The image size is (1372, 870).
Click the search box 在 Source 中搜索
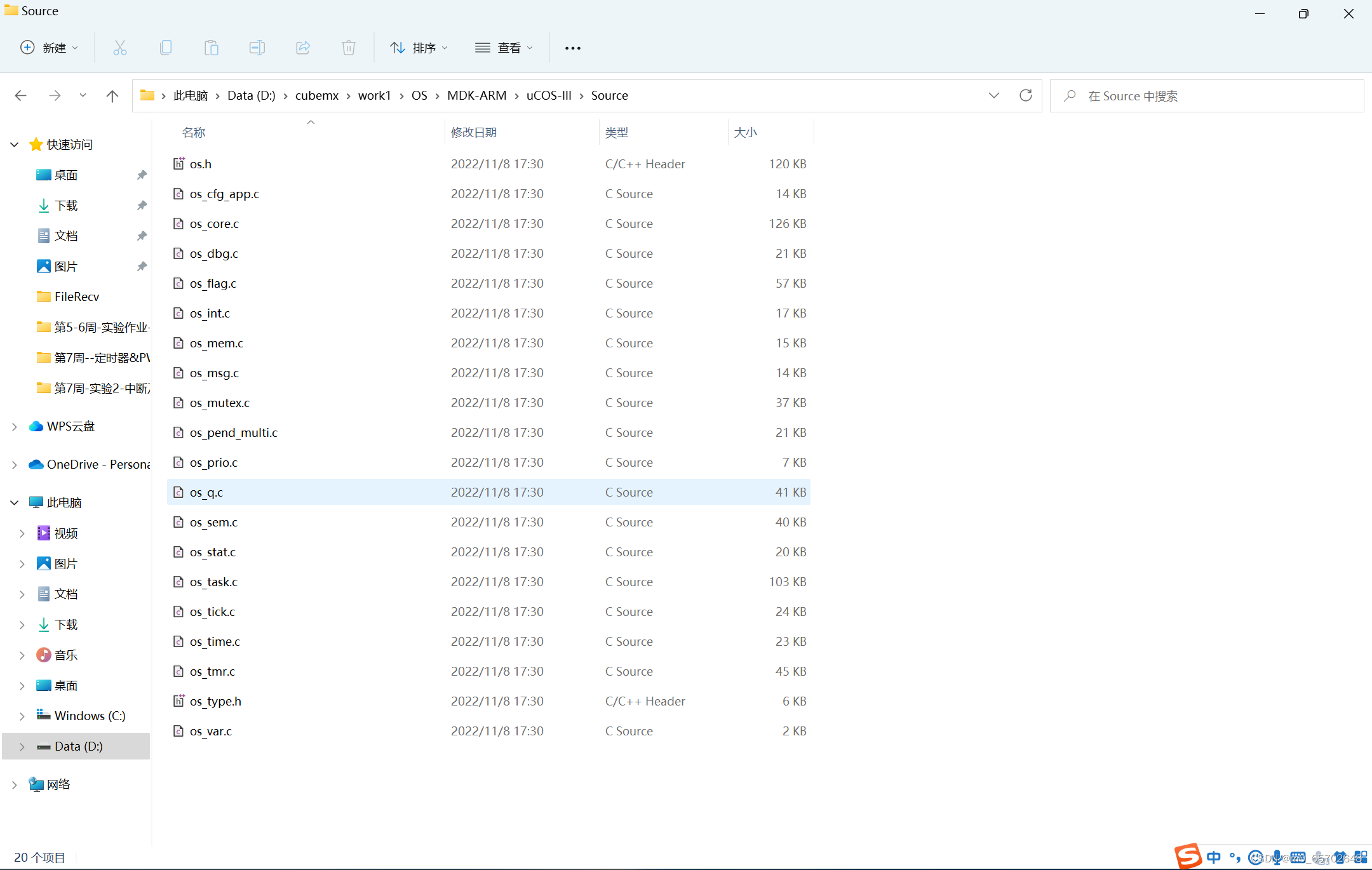(x=1207, y=96)
